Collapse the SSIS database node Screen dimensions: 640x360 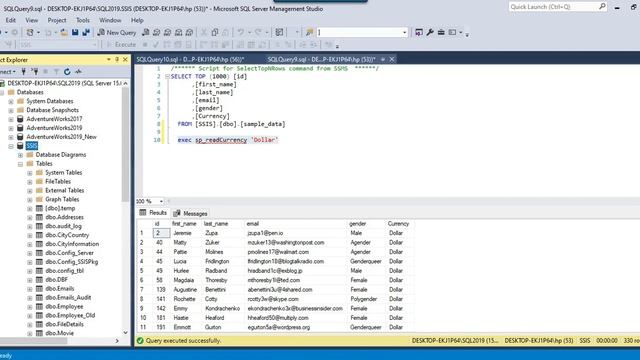[x=11, y=146]
